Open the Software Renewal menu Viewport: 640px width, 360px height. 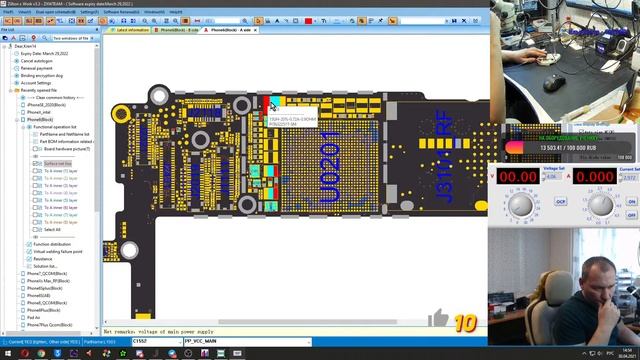pyautogui.click(x=121, y=12)
